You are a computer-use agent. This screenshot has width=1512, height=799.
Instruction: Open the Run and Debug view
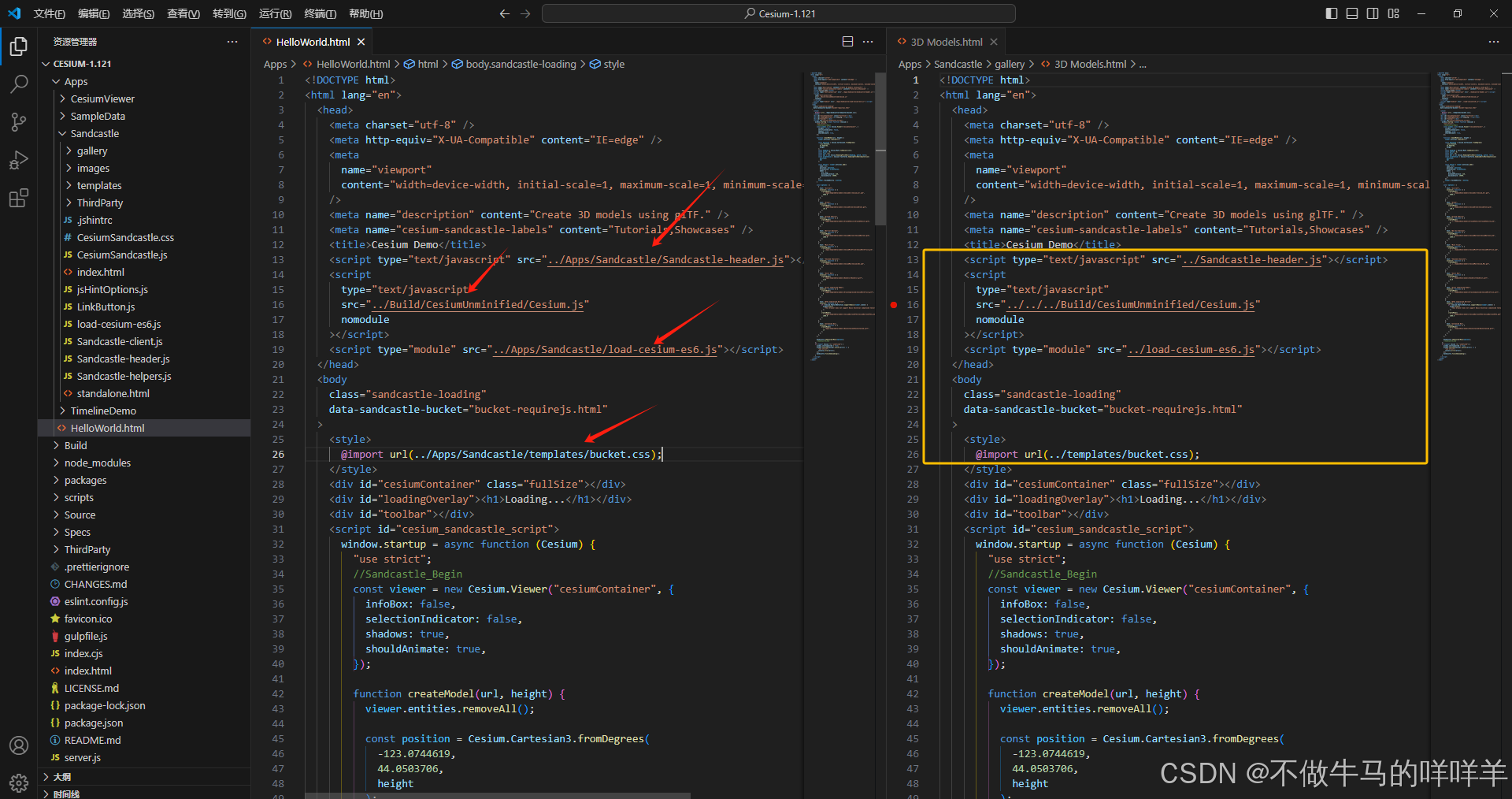point(19,160)
